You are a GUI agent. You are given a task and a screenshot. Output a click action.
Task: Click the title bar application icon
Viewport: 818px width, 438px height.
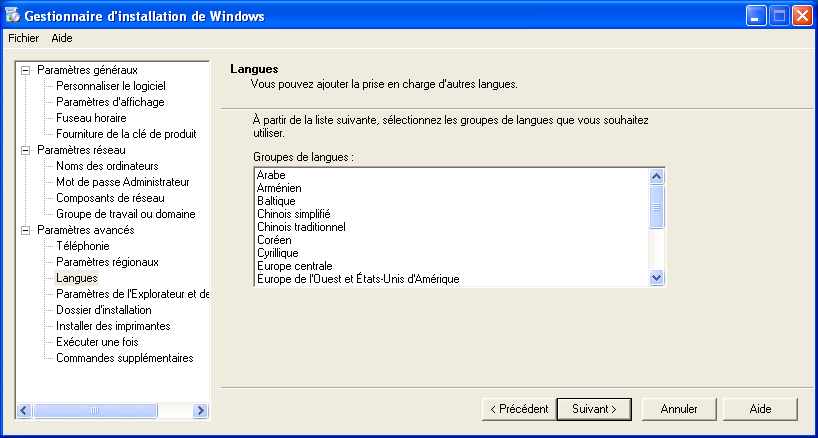point(13,16)
